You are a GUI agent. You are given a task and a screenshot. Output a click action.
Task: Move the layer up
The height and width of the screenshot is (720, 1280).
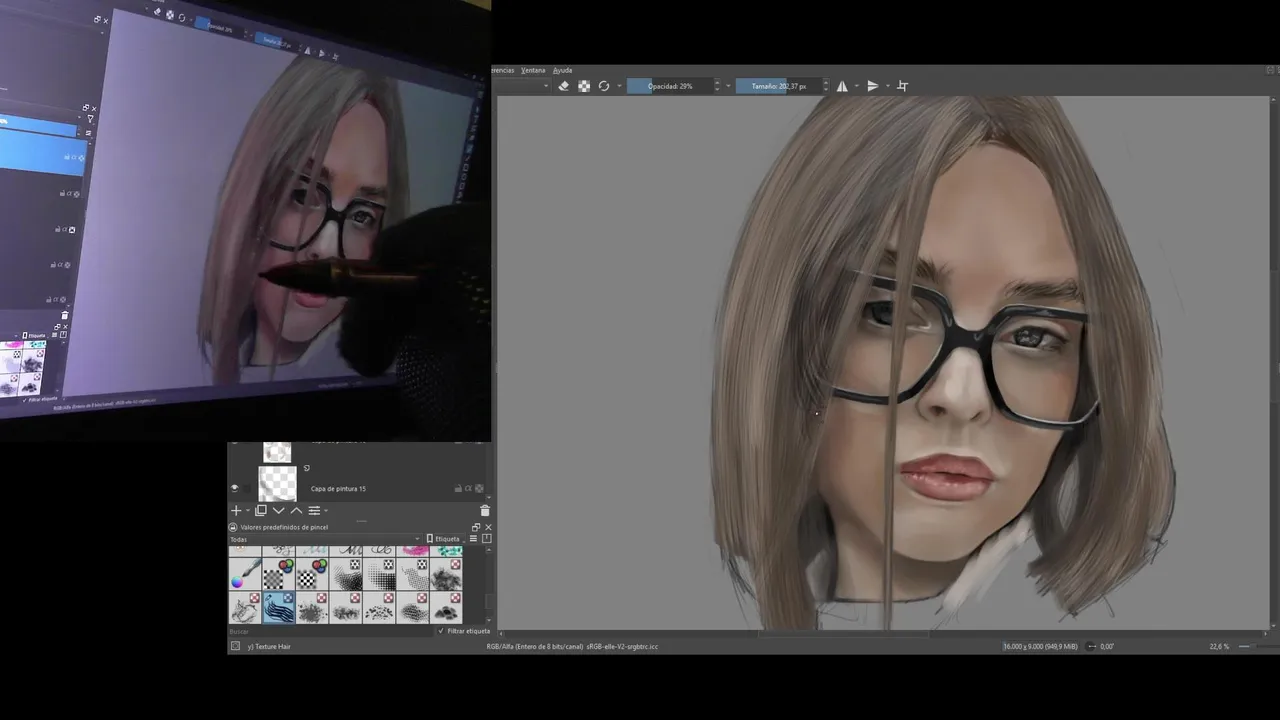296,510
